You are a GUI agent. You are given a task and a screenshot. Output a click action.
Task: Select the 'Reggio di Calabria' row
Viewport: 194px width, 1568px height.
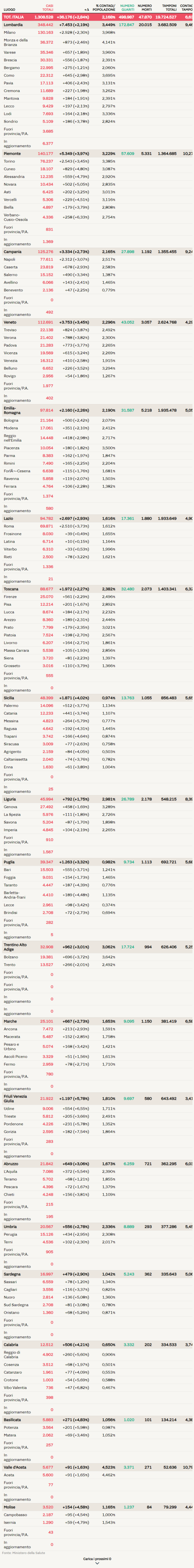(x=97, y=1354)
